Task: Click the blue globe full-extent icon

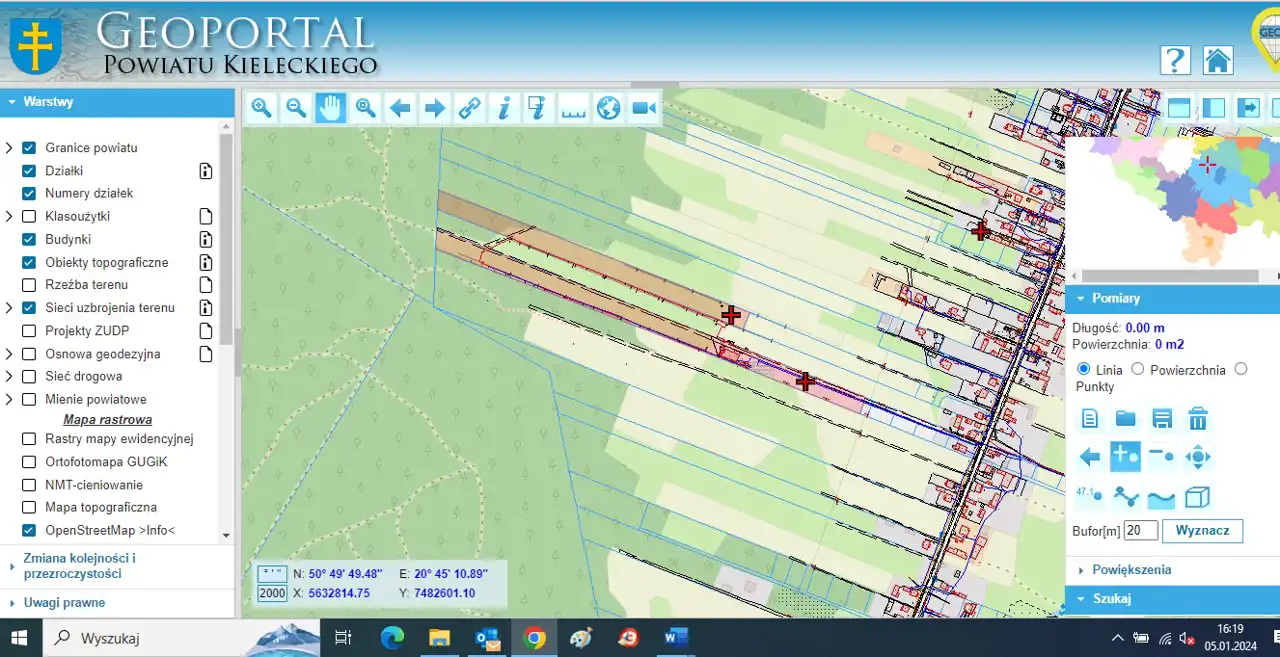Action: click(x=608, y=108)
